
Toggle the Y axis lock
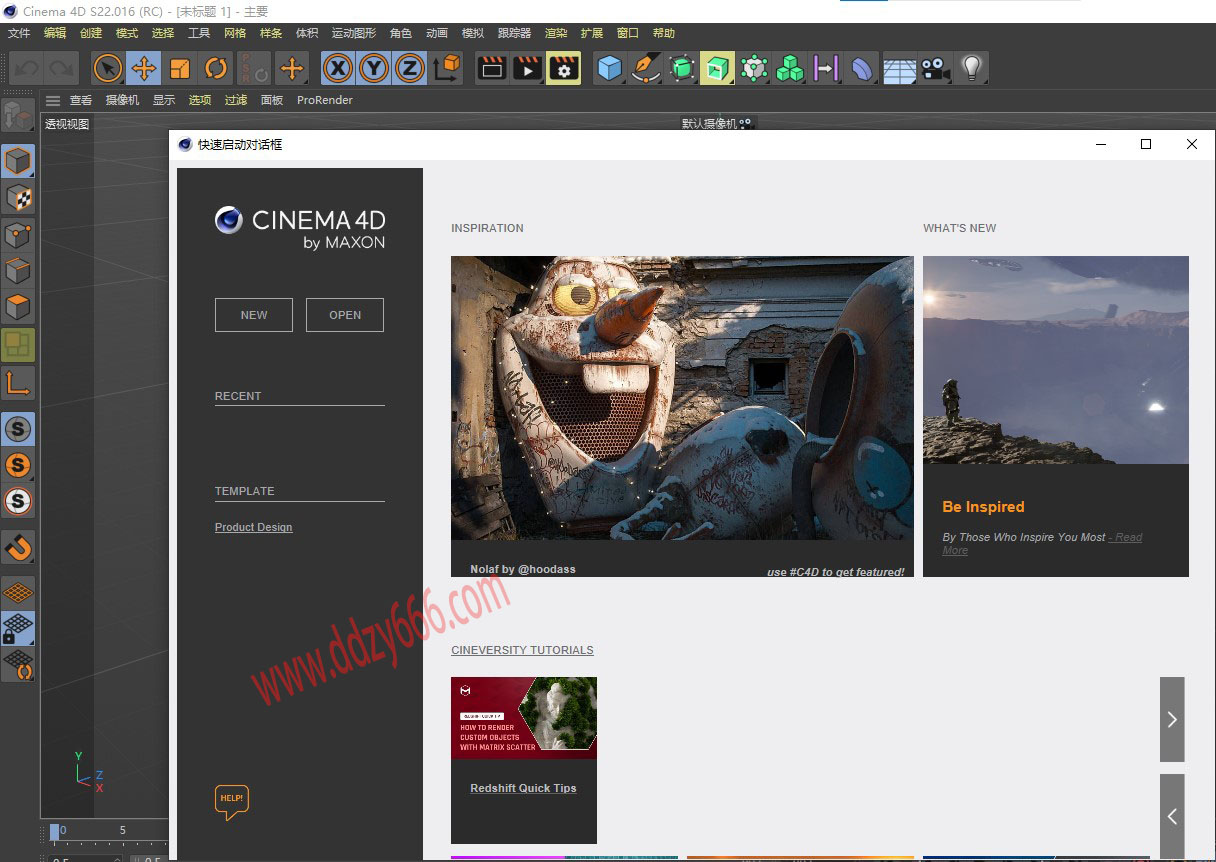(x=374, y=68)
